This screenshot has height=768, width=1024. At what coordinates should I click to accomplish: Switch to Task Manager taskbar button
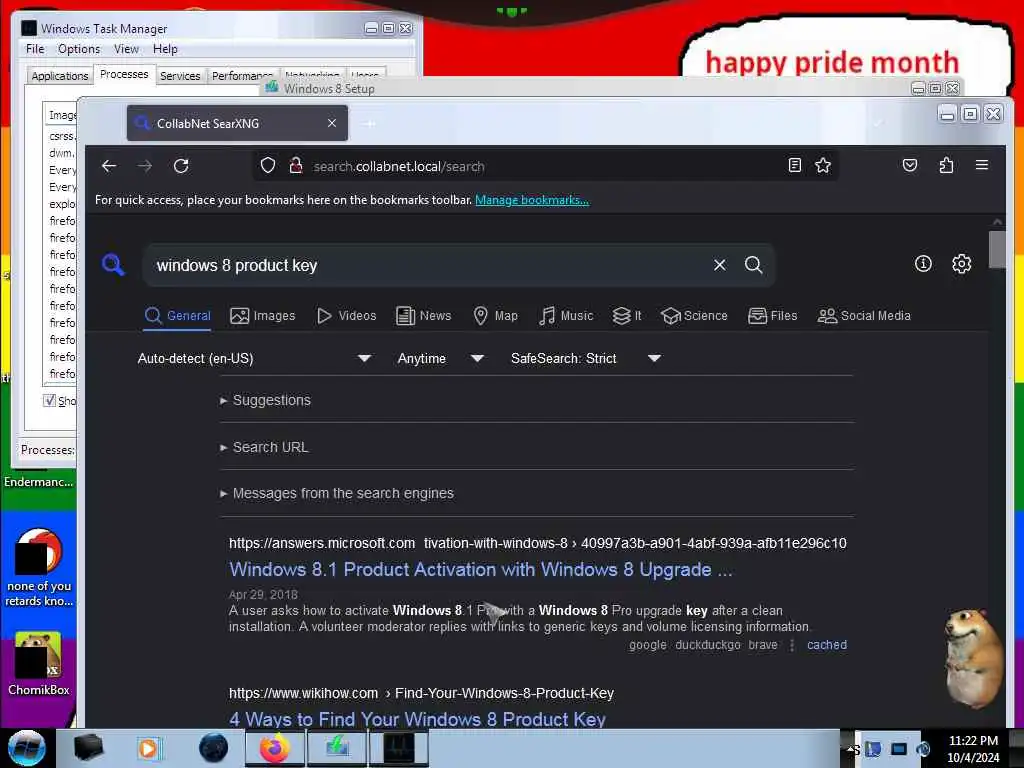399,748
